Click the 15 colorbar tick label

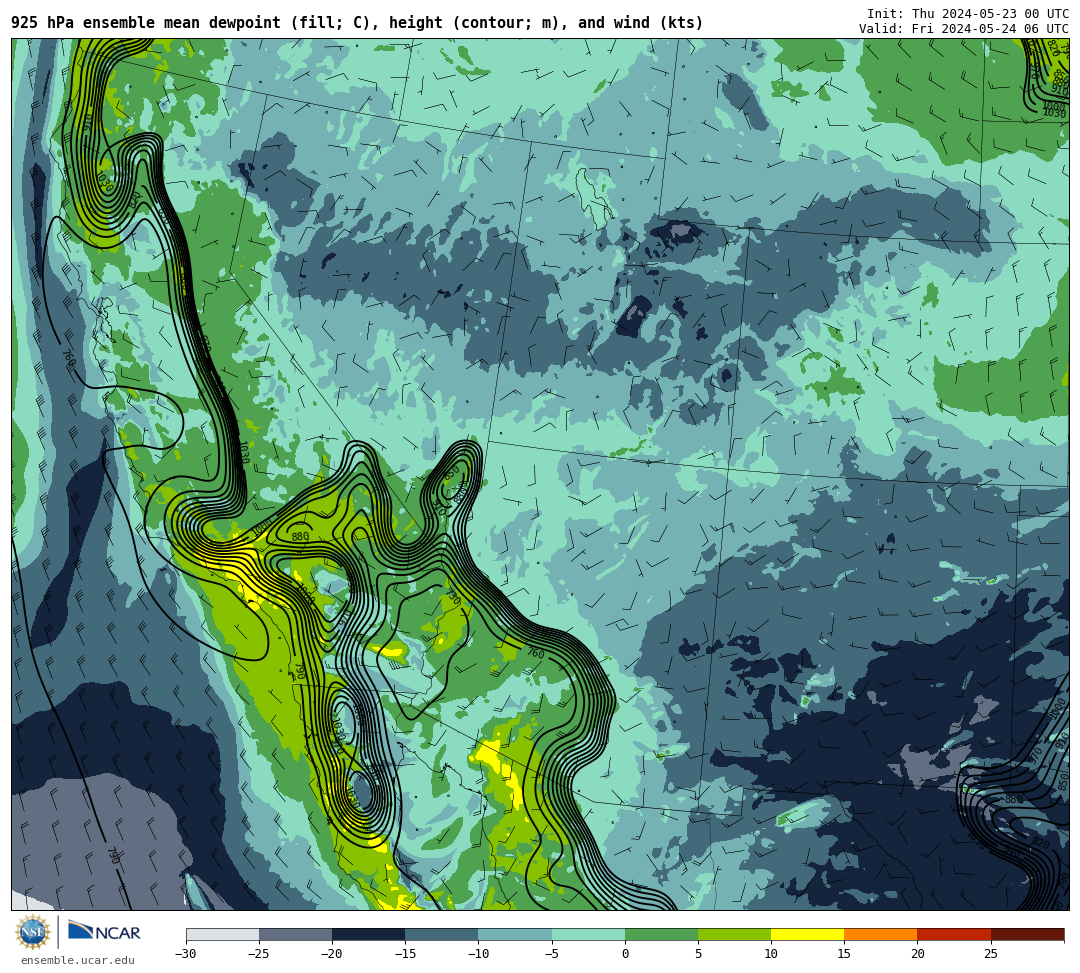click(844, 954)
